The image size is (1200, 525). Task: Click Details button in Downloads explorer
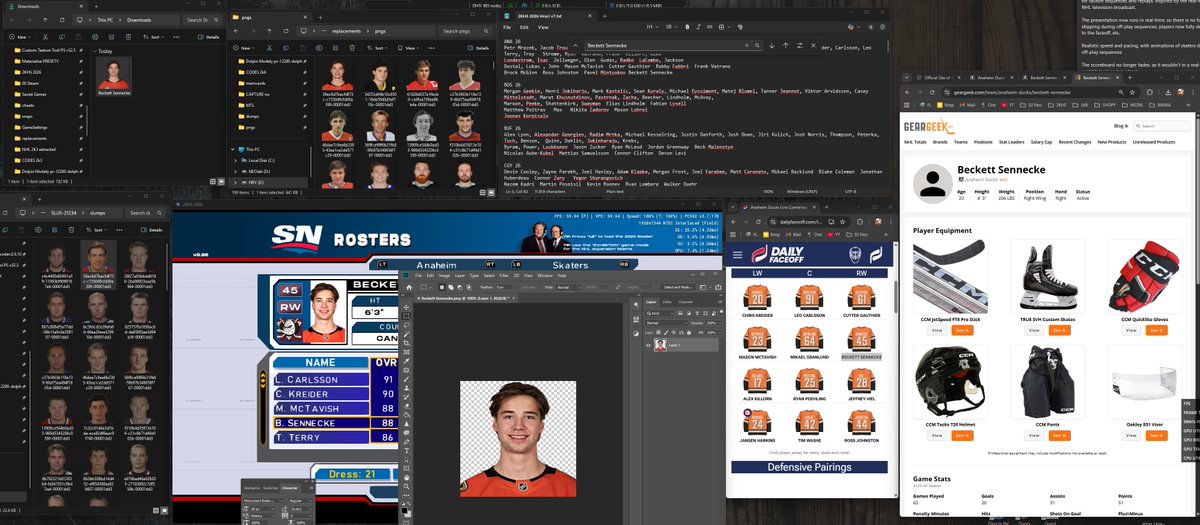click(208, 37)
